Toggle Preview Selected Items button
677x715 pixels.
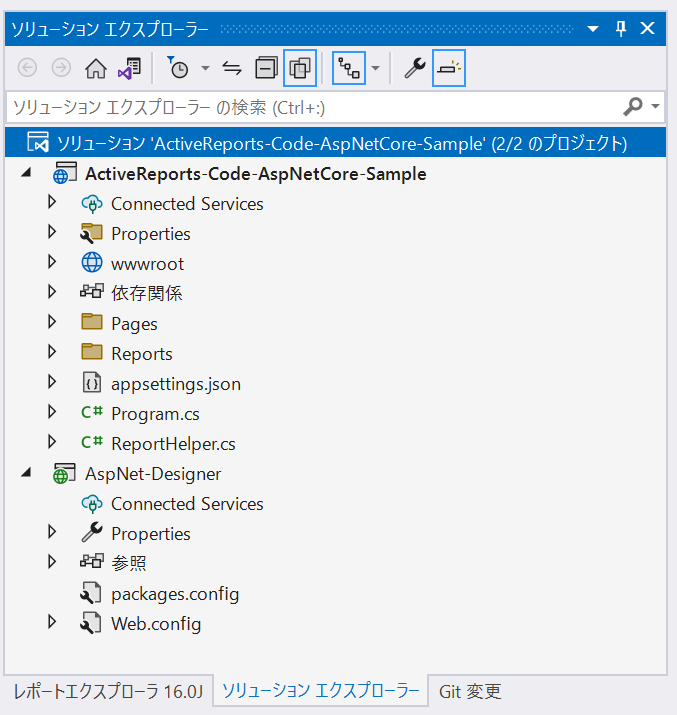click(449, 68)
